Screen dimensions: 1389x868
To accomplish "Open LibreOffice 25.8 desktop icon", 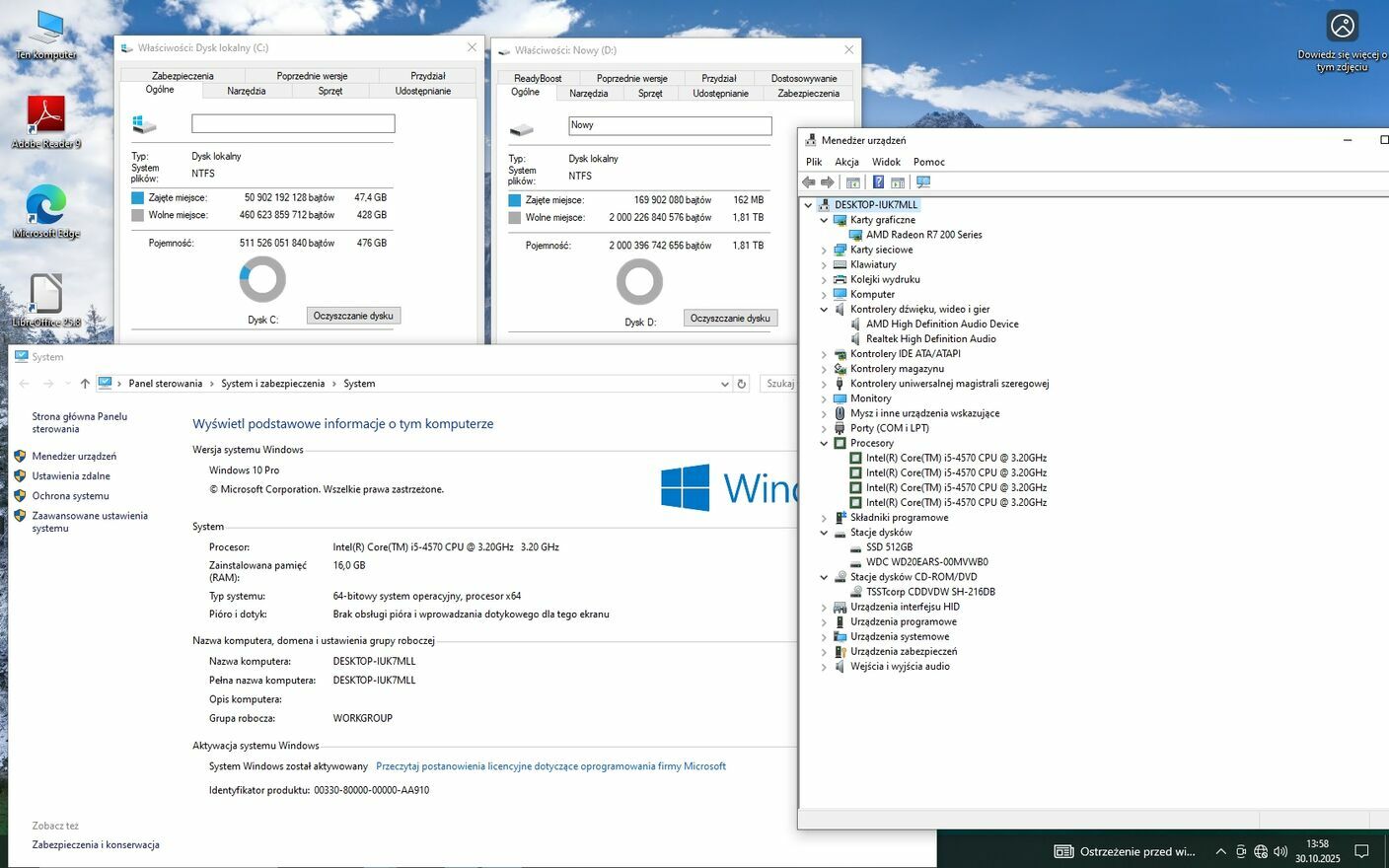I will (x=45, y=296).
